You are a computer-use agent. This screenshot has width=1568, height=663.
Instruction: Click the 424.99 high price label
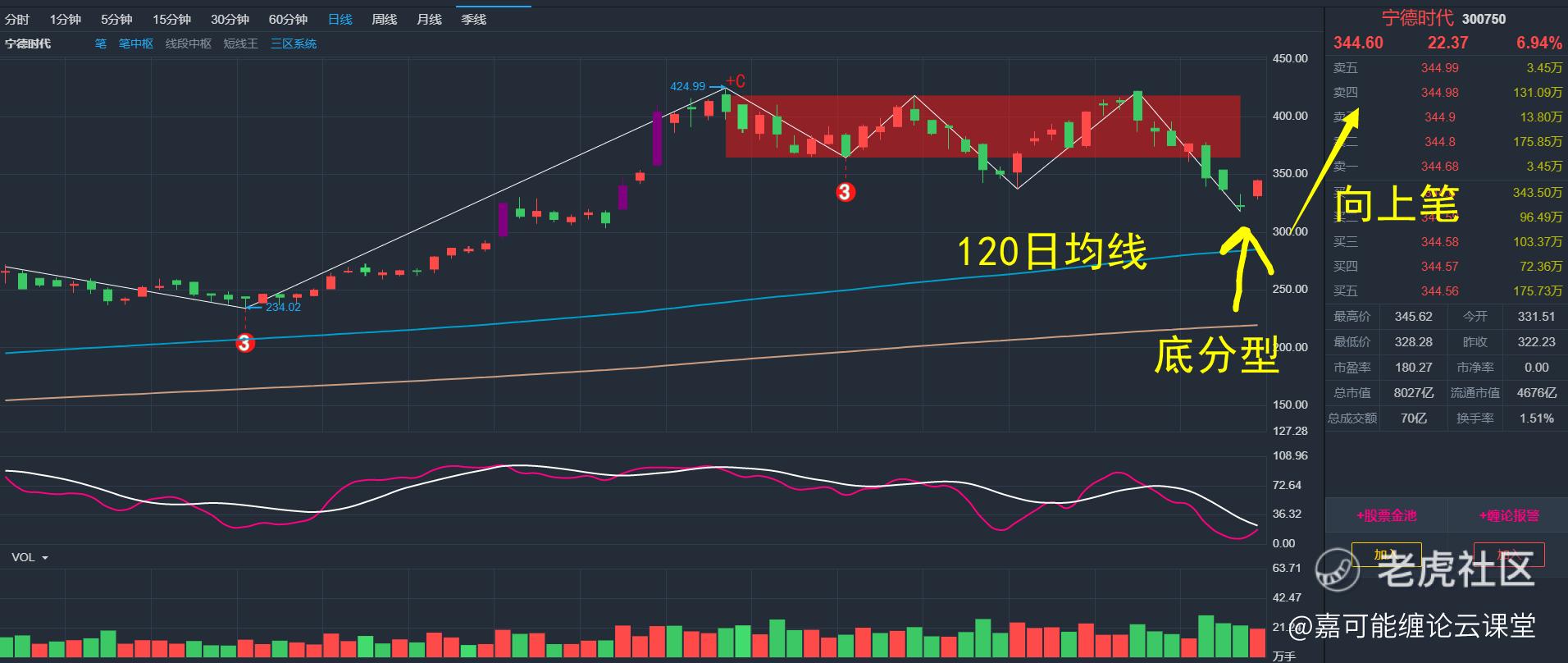click(687, 86)
